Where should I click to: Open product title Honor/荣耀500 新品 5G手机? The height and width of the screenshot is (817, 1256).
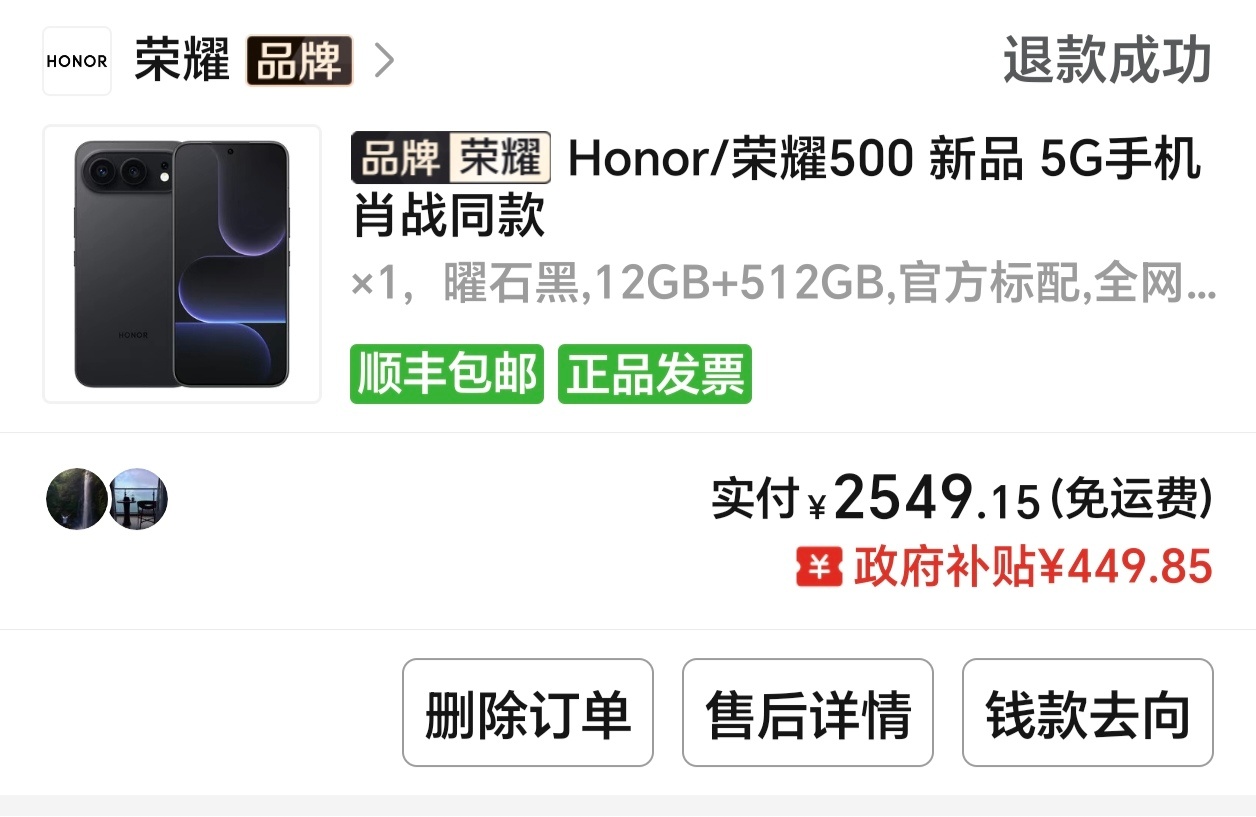point(776,187)
